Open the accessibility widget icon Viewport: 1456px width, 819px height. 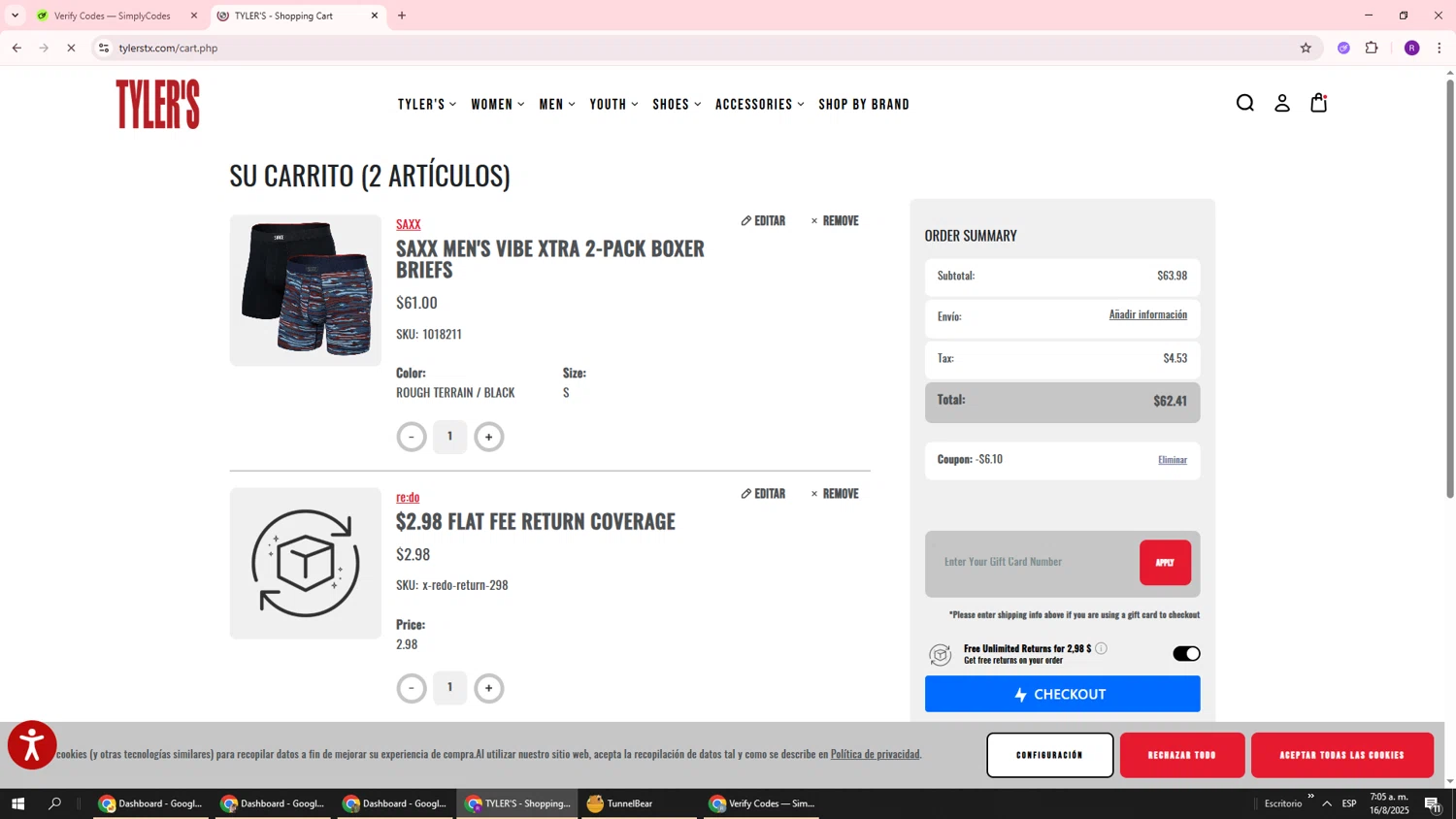coord(32,745)
